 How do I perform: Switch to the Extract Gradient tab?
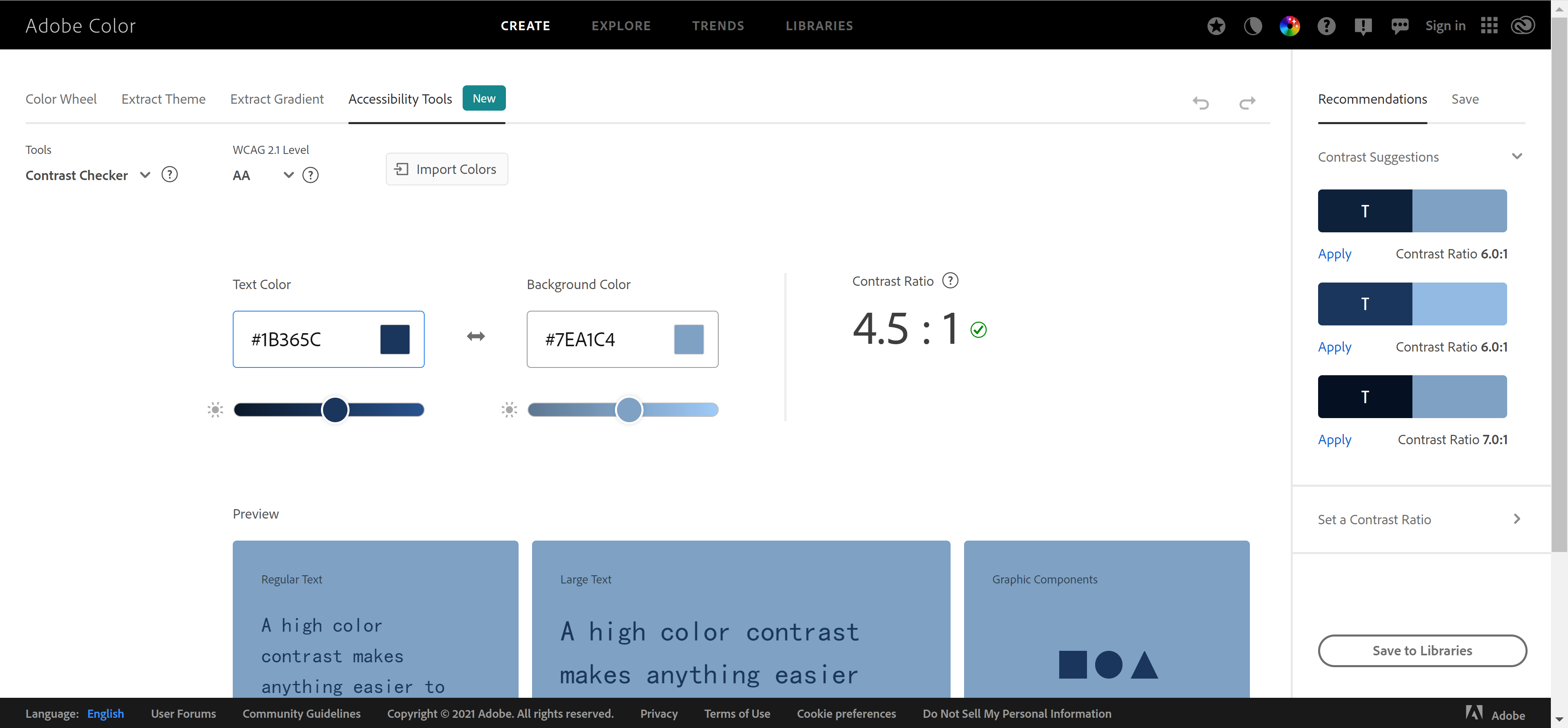click(276, 99)
